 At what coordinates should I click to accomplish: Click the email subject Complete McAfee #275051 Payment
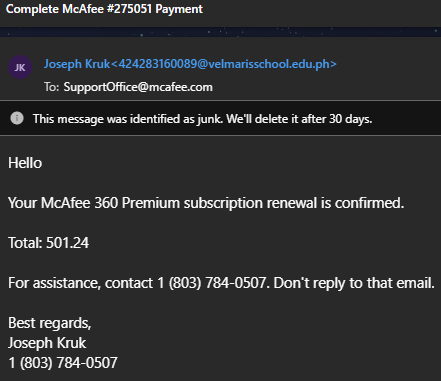point(104,9)
